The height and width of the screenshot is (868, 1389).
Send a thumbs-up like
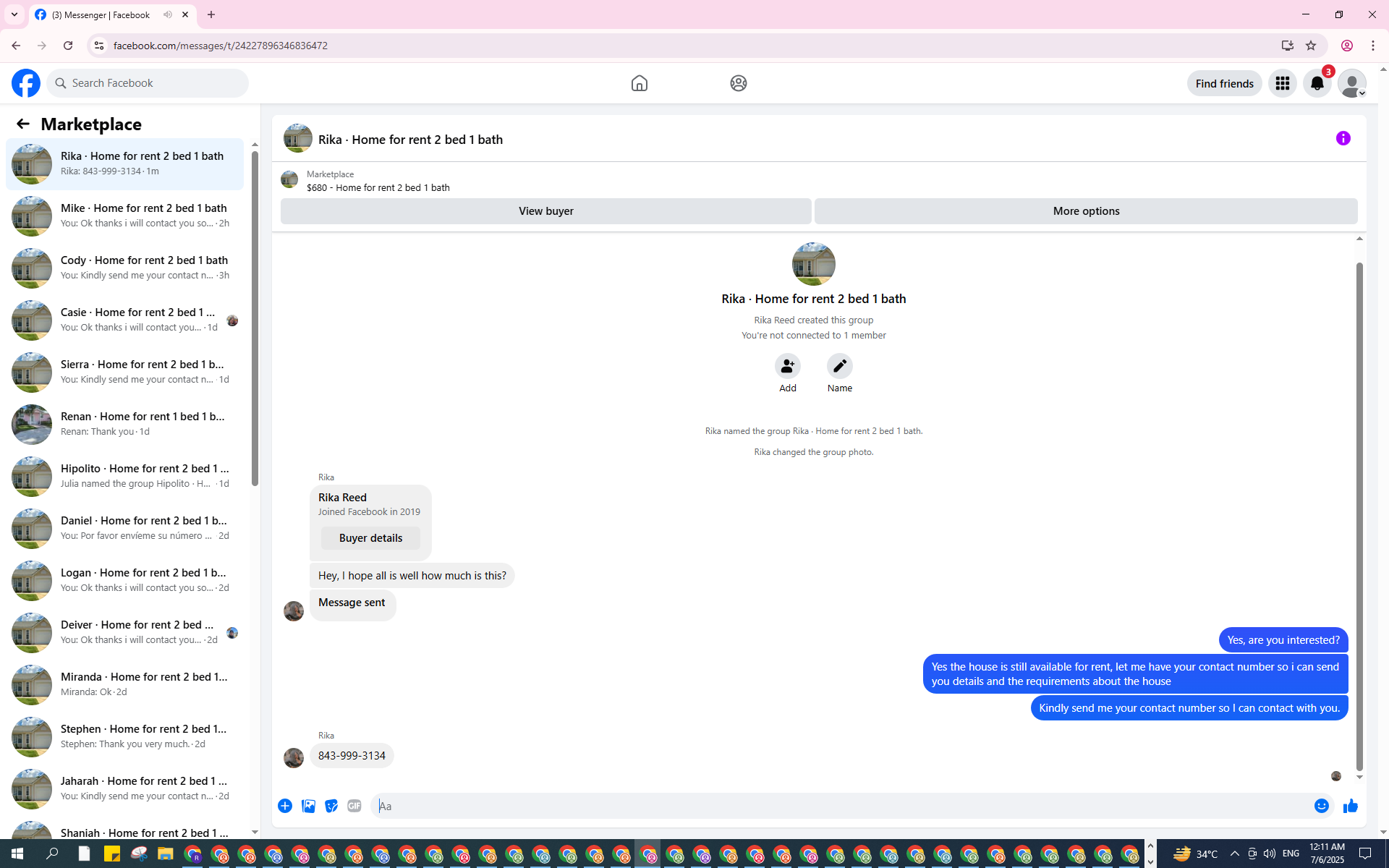[x=1350, y=806]
